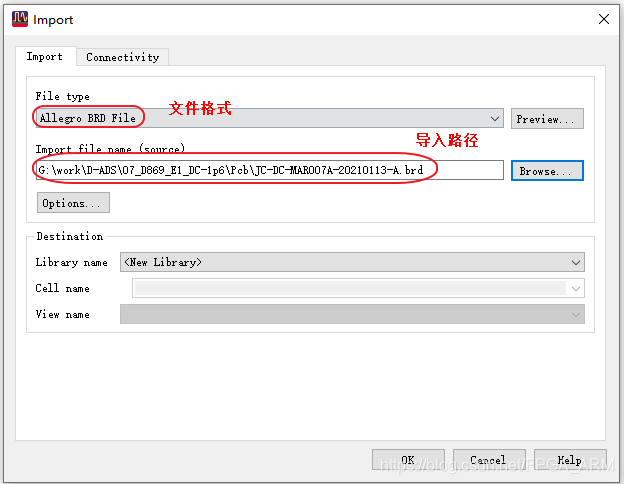
Task: Click the 'Library name' label
Action: (72, 262)
